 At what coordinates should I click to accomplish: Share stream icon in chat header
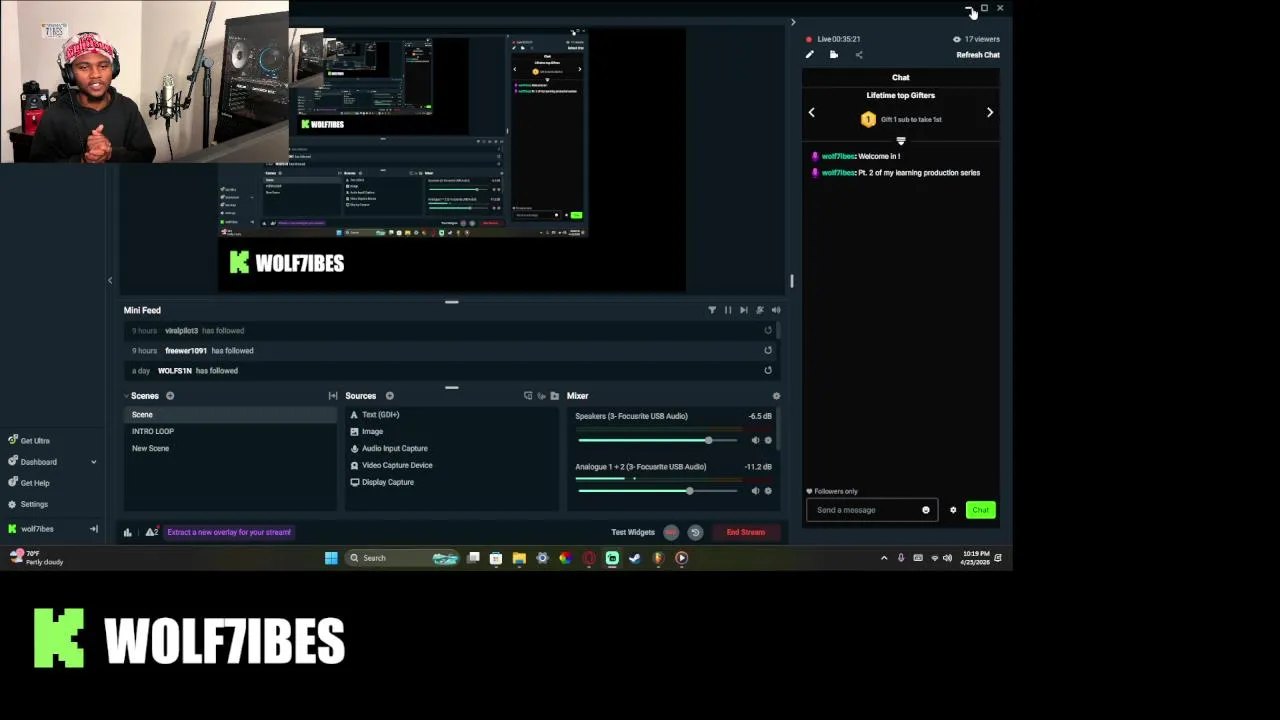tap(858, 55)
